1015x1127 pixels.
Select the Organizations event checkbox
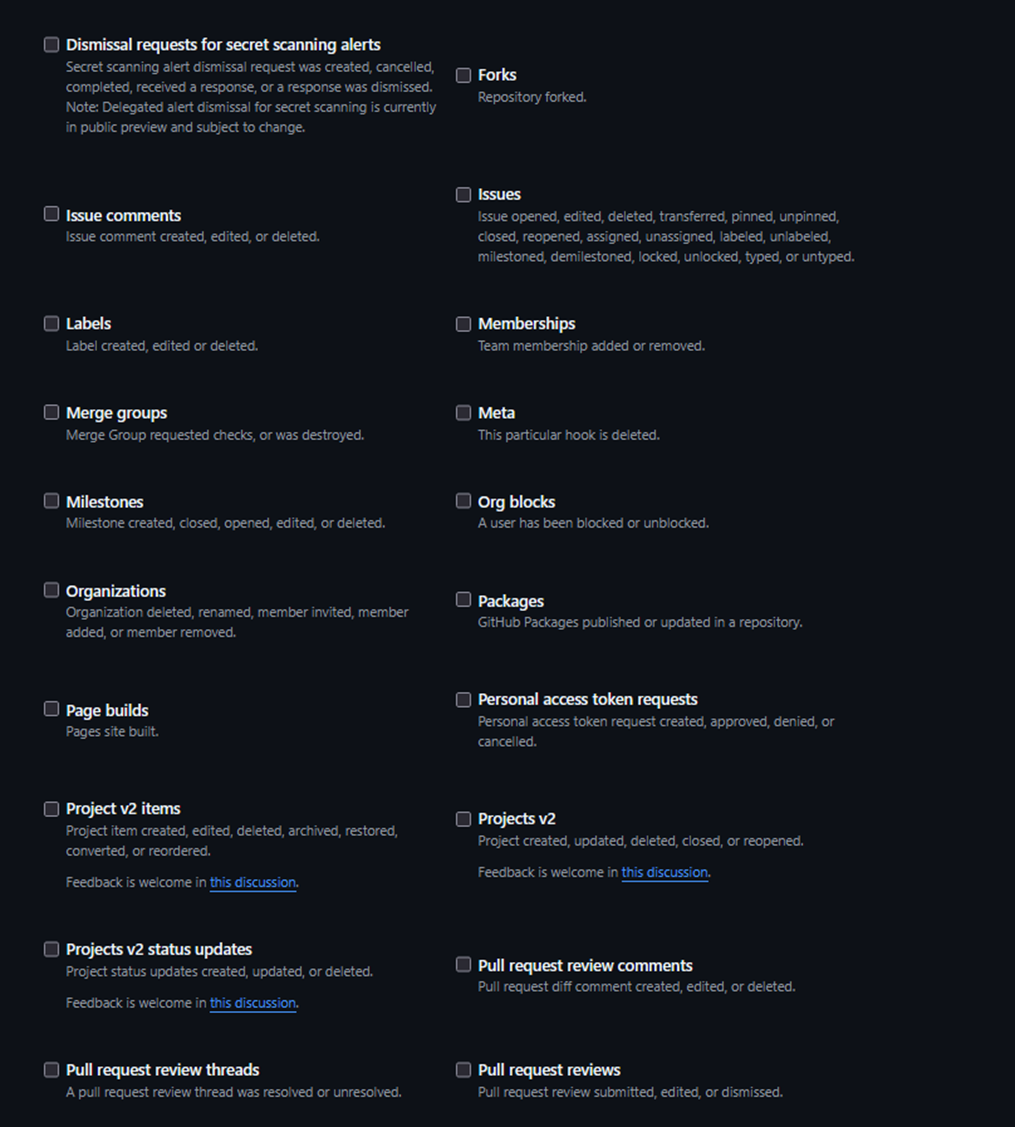pos(51,590)
